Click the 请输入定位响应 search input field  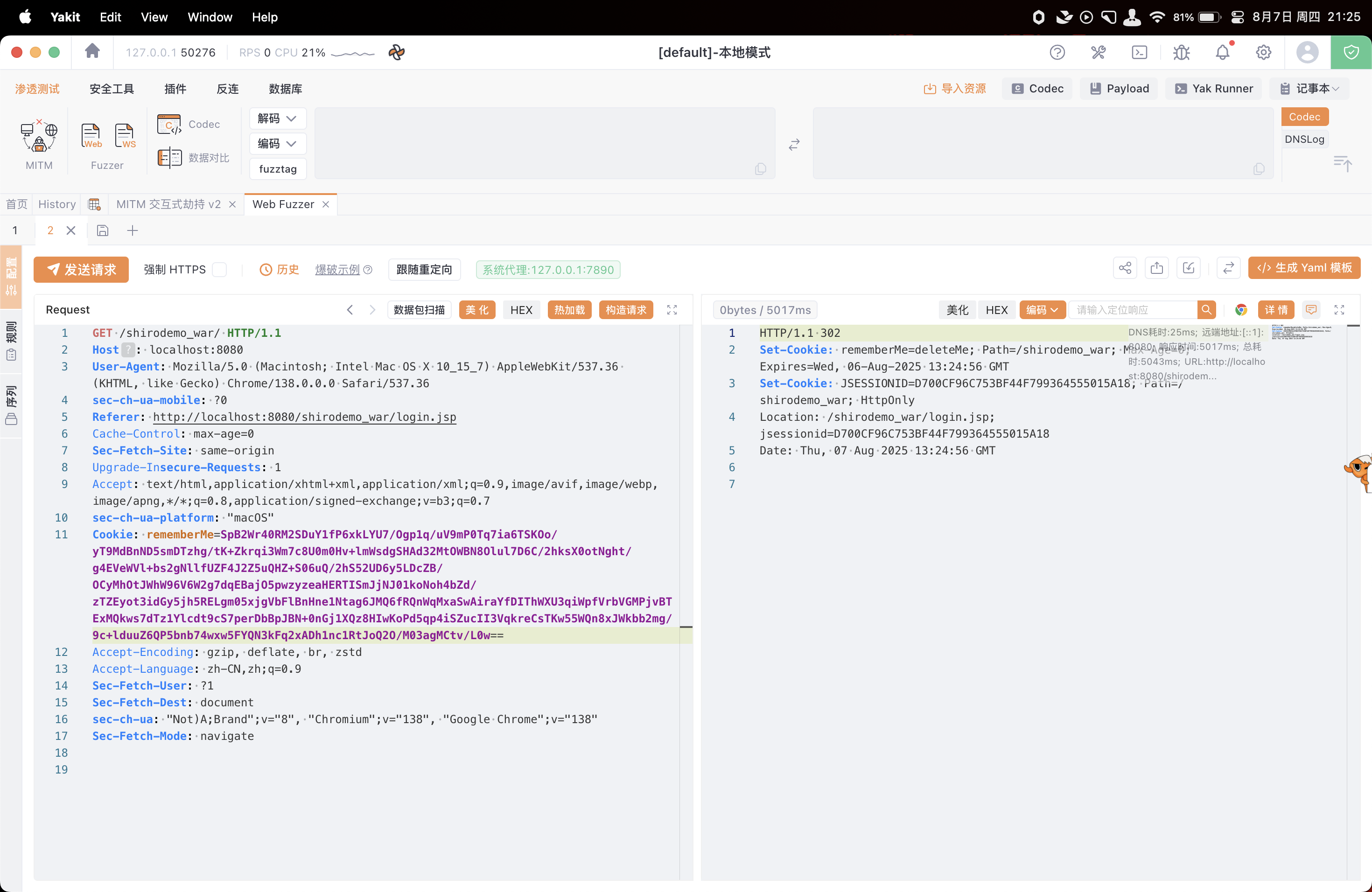1133,310
